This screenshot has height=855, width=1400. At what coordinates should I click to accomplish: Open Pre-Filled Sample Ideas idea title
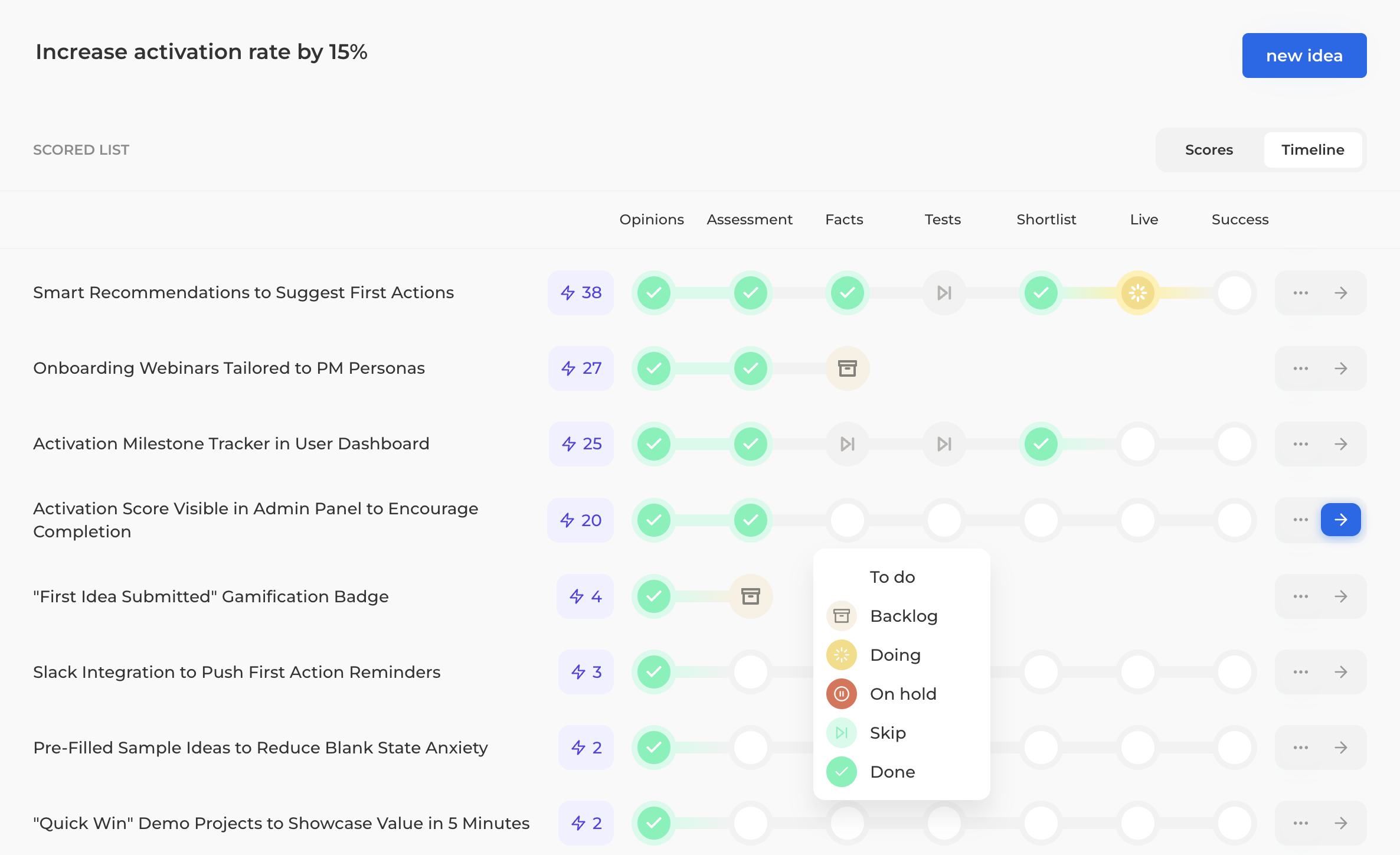[260, 748]
